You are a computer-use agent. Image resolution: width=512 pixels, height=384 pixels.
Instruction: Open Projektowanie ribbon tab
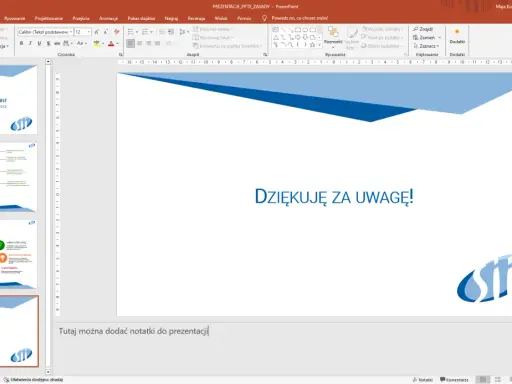(49, 18)
